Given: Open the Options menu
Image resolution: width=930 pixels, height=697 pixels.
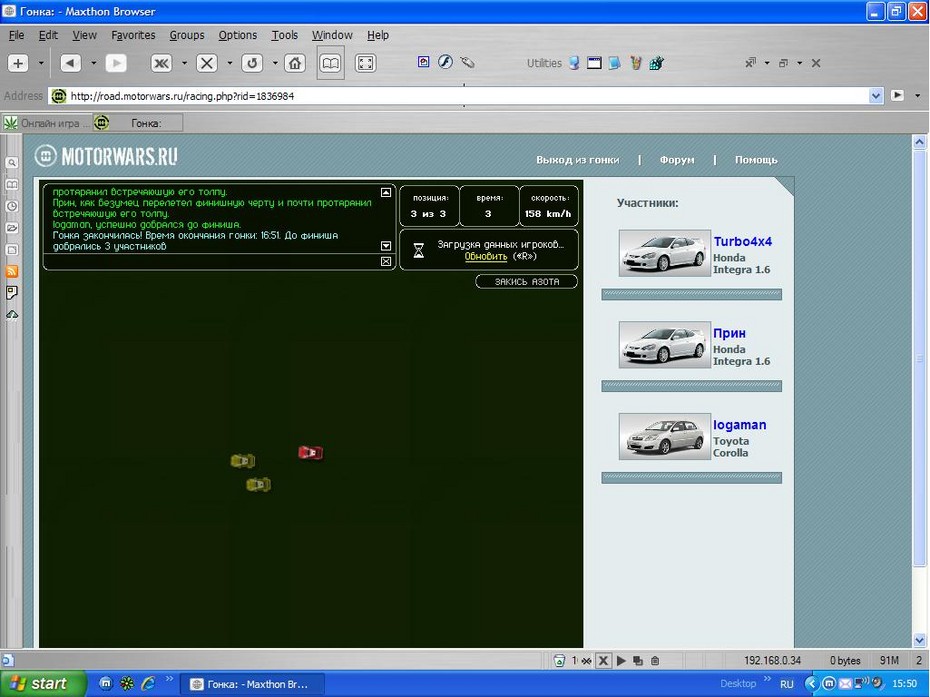Looking at the screenshot, I should 238,35.
